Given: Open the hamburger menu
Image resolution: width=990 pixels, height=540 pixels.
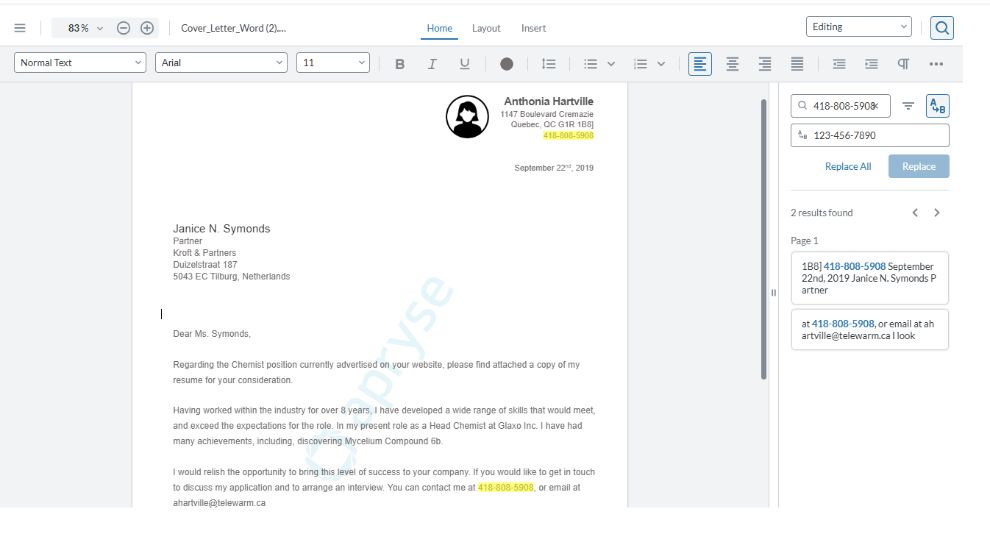Looking at the screenshot, I should 20,28.
